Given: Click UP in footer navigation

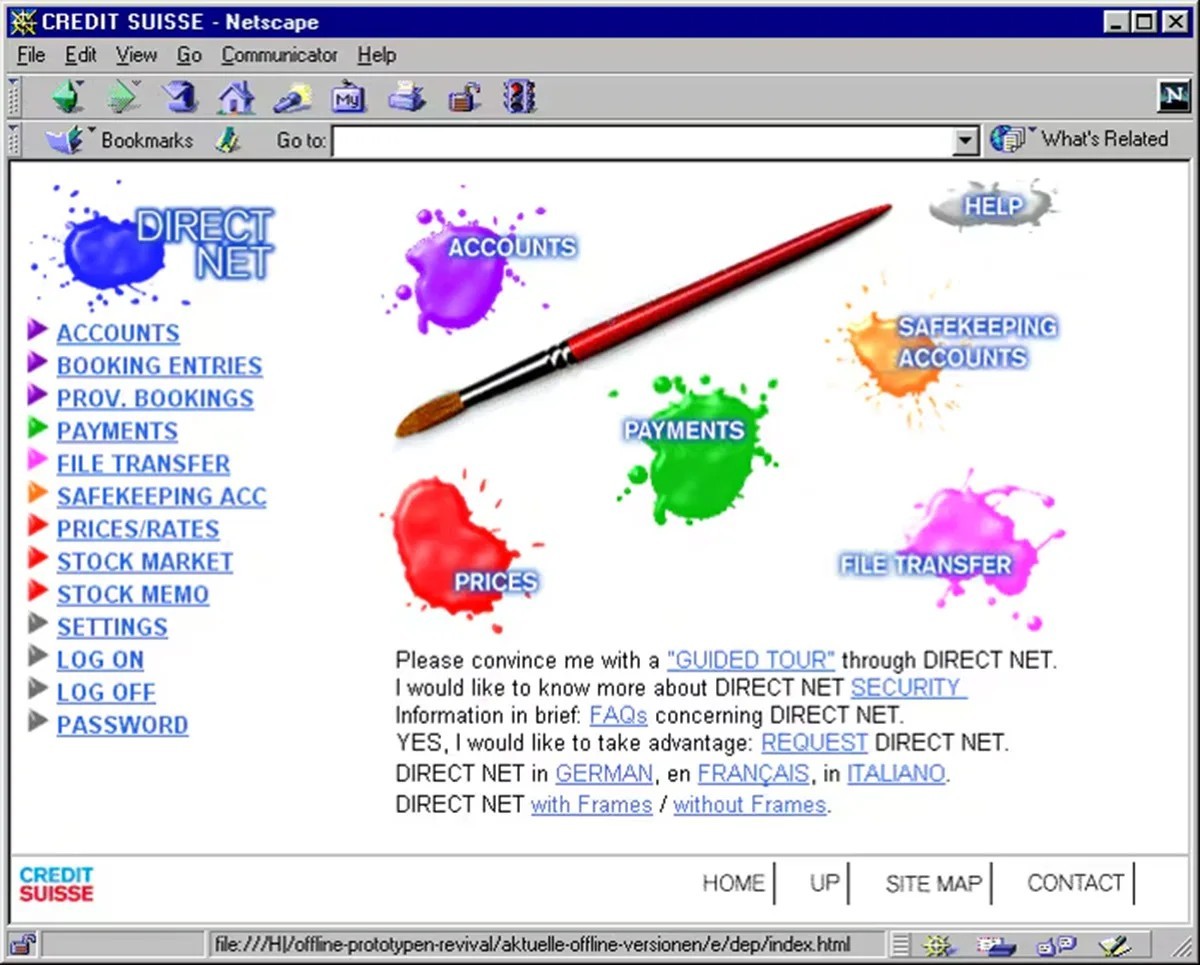Looking at the screenshot, I should tap(825, 884).
